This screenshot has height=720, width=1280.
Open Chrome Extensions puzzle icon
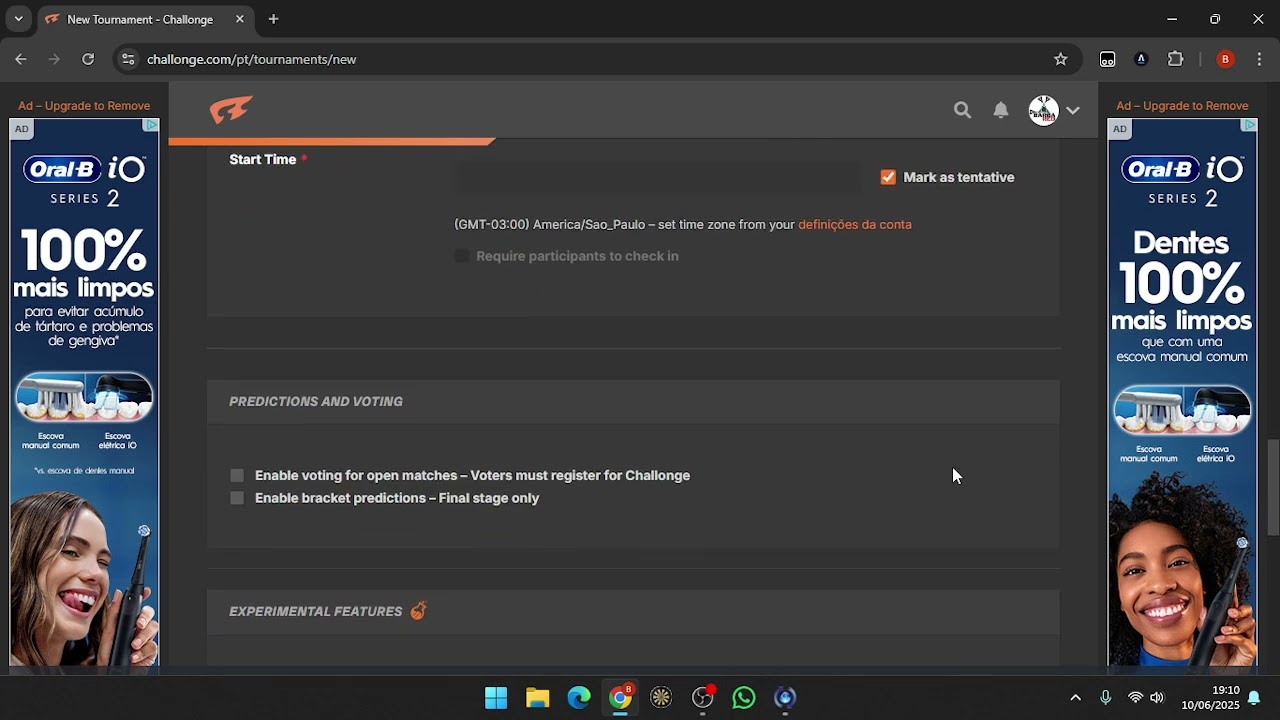(1176, 59)
